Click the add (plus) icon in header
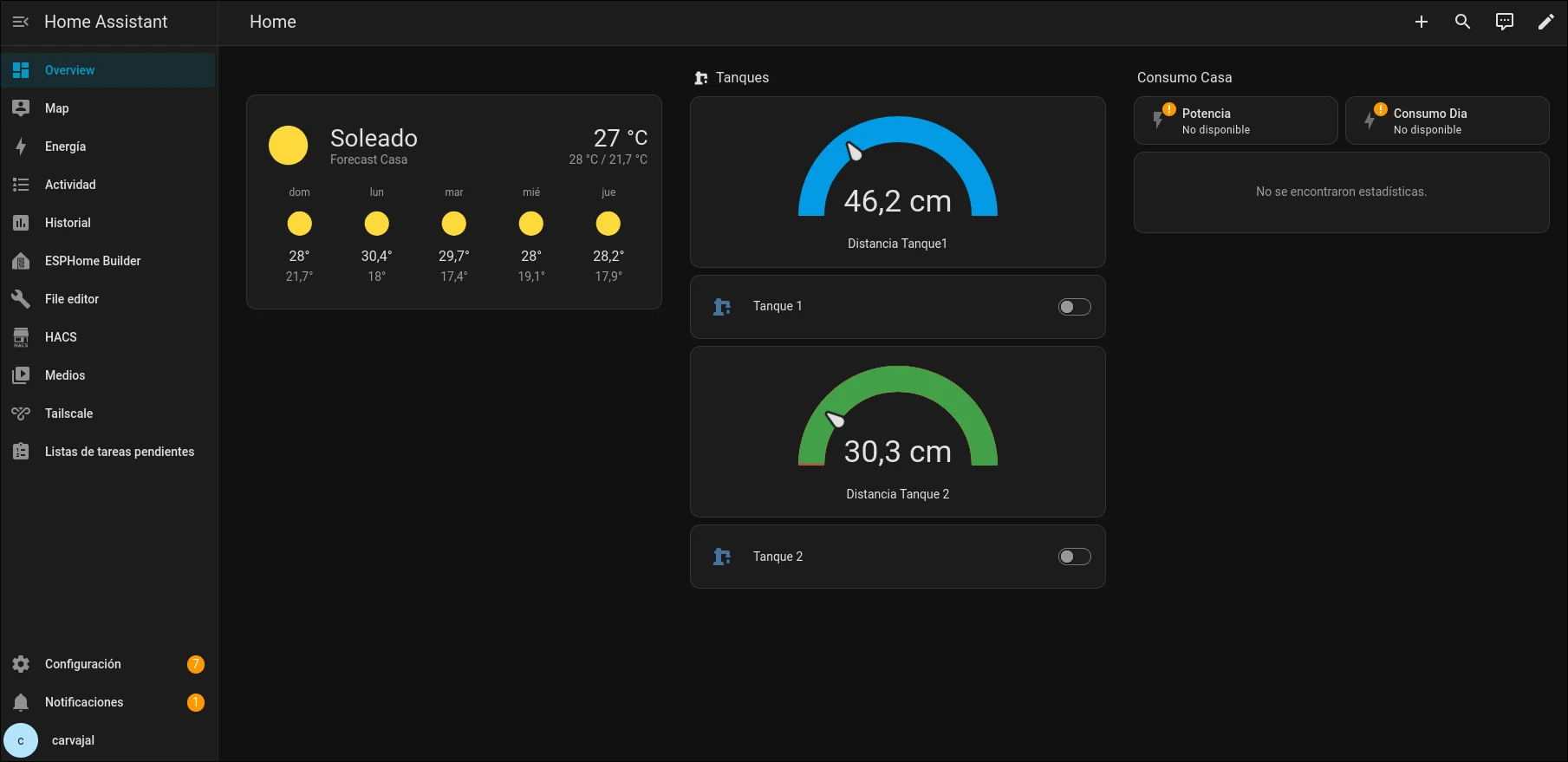This screenshot has height=762, width=1568. (x=1422, y=22)
